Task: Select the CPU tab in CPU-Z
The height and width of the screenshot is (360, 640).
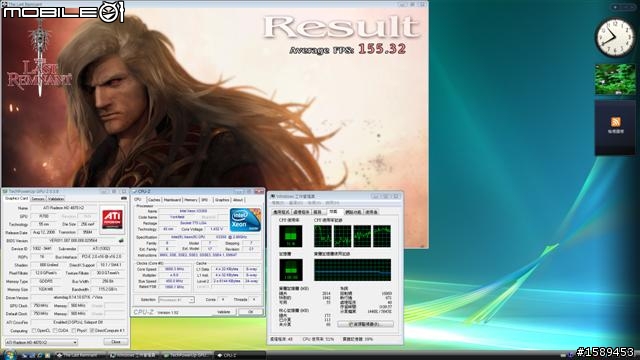Action: click(138, 200)
